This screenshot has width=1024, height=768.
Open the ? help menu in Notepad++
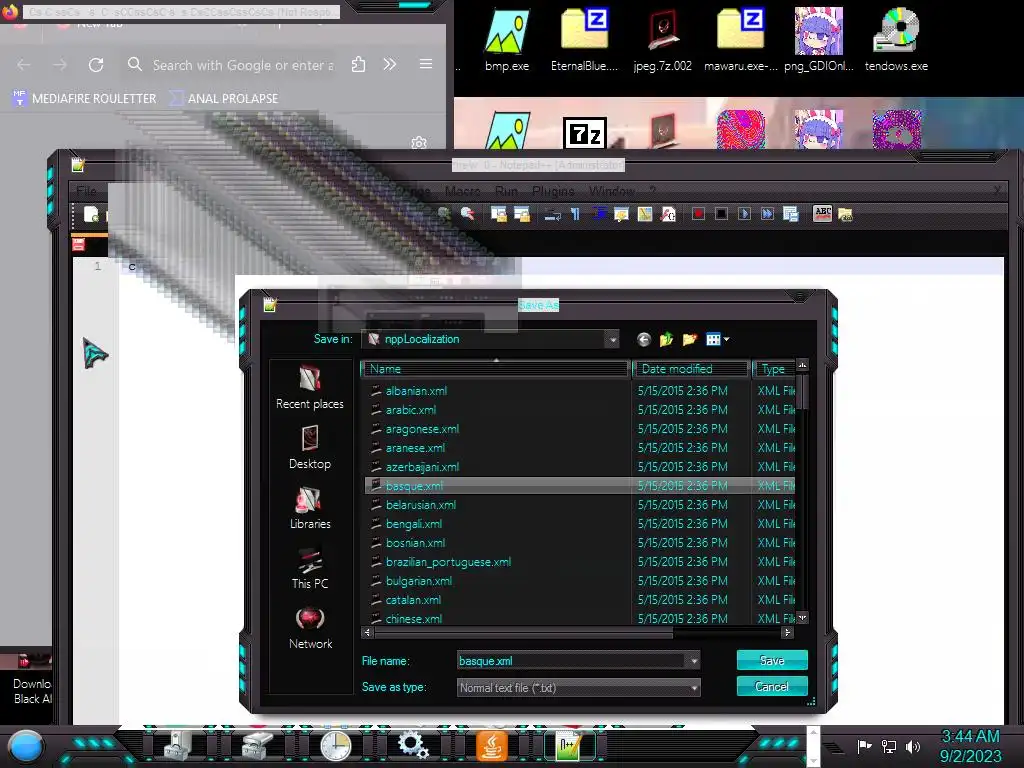[x=652, y=191]
